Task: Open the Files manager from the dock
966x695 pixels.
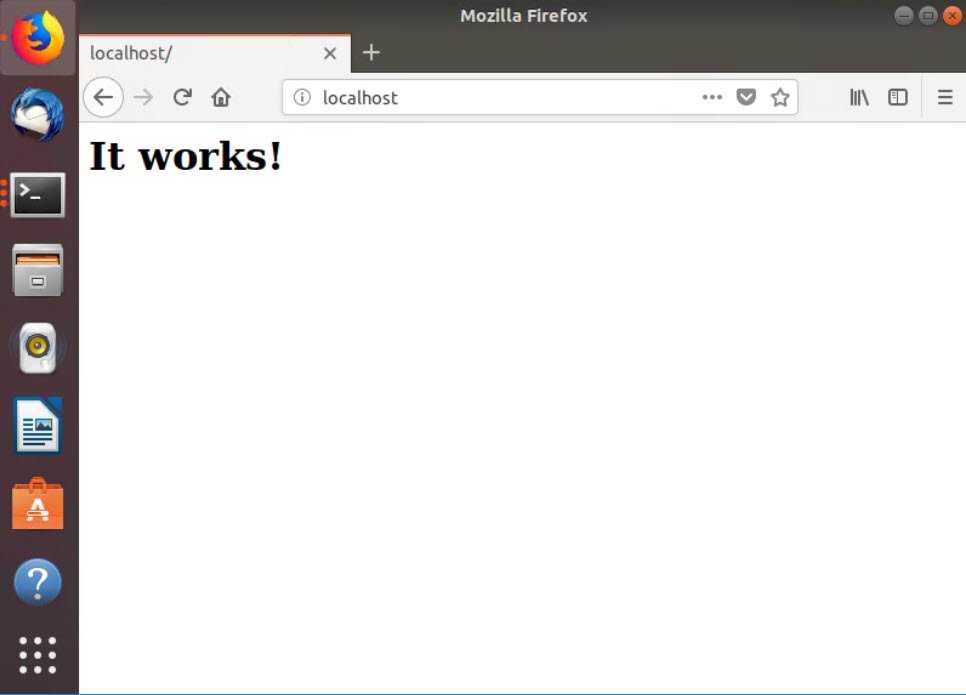Action: [x=38, y=270]
